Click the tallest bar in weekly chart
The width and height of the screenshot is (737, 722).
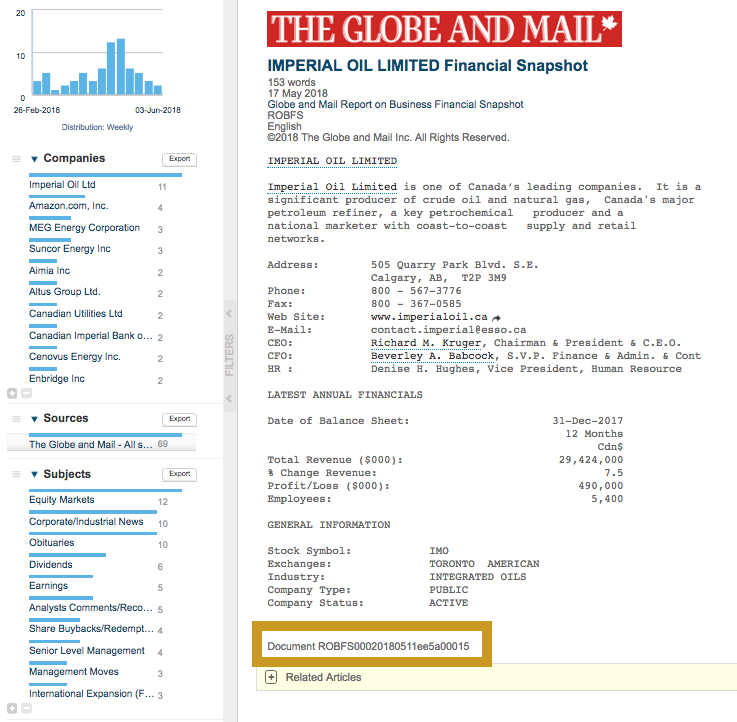tap(121, 67)
